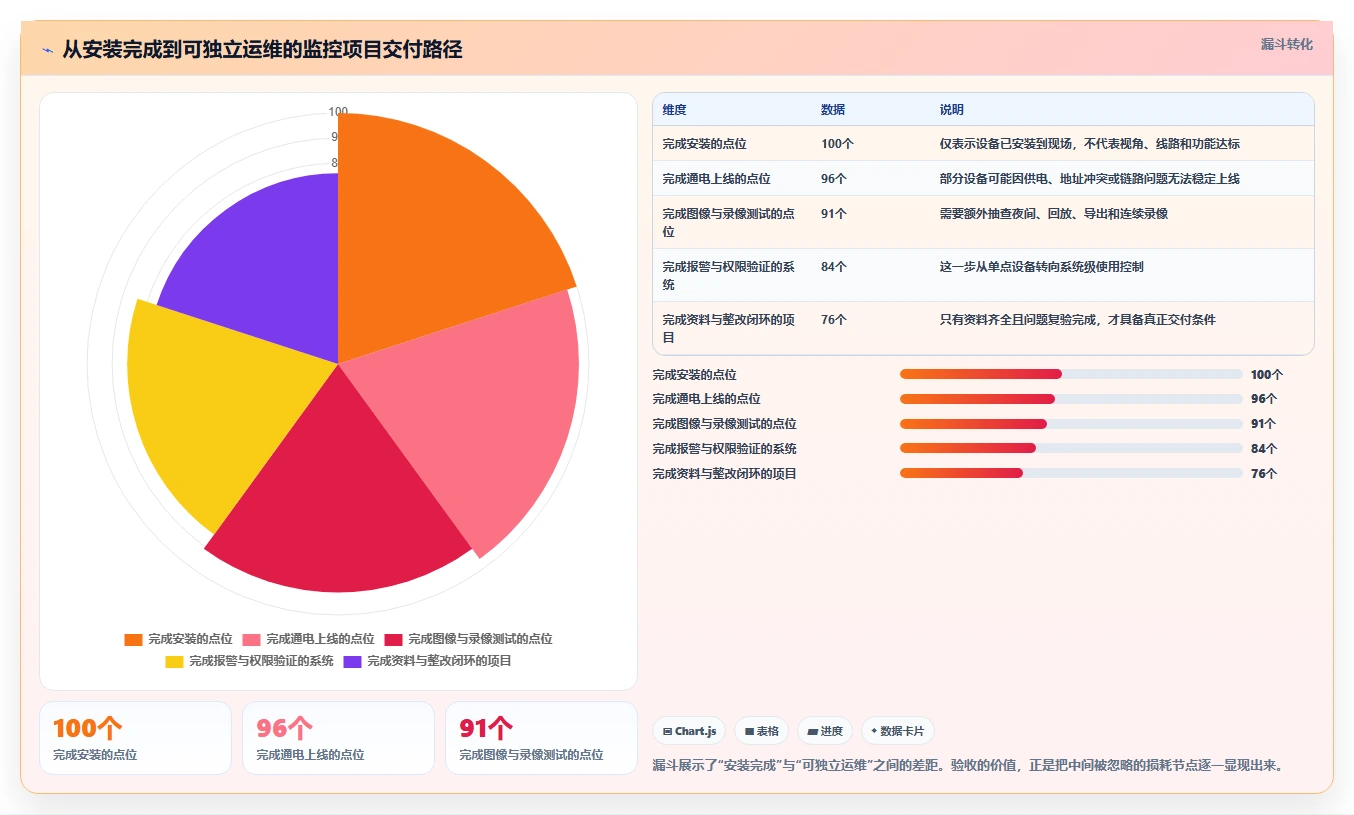1354x815 pixels.
Task: Click the 84个 value in the table
Action: [834, 267]
